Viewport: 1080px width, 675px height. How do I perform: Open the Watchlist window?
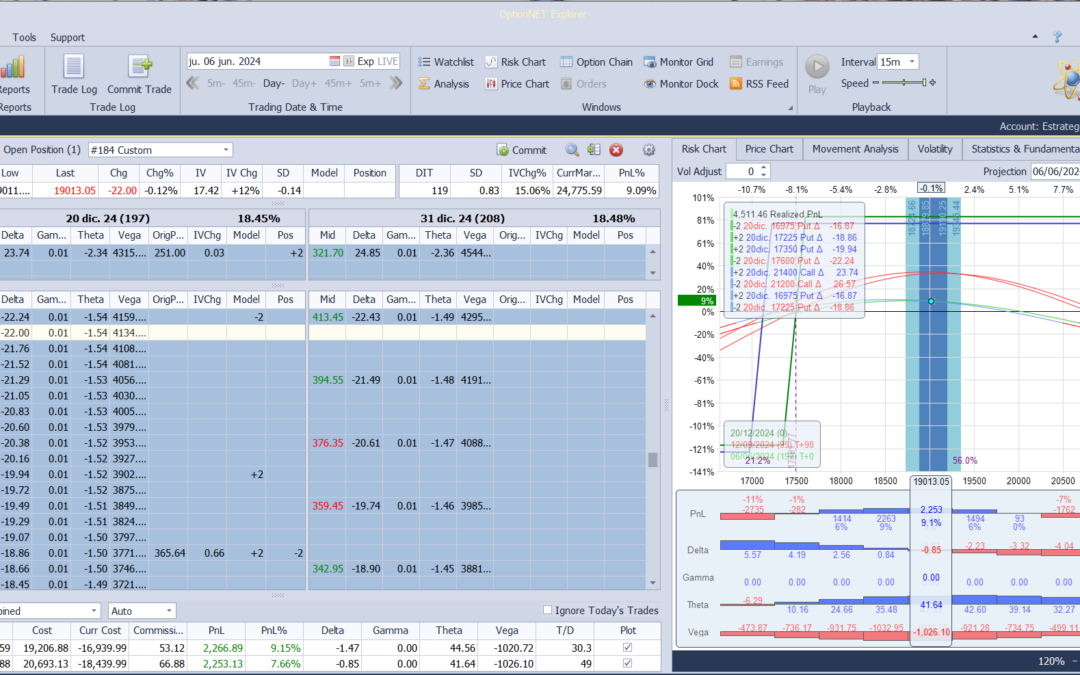(x=446, y=62)
